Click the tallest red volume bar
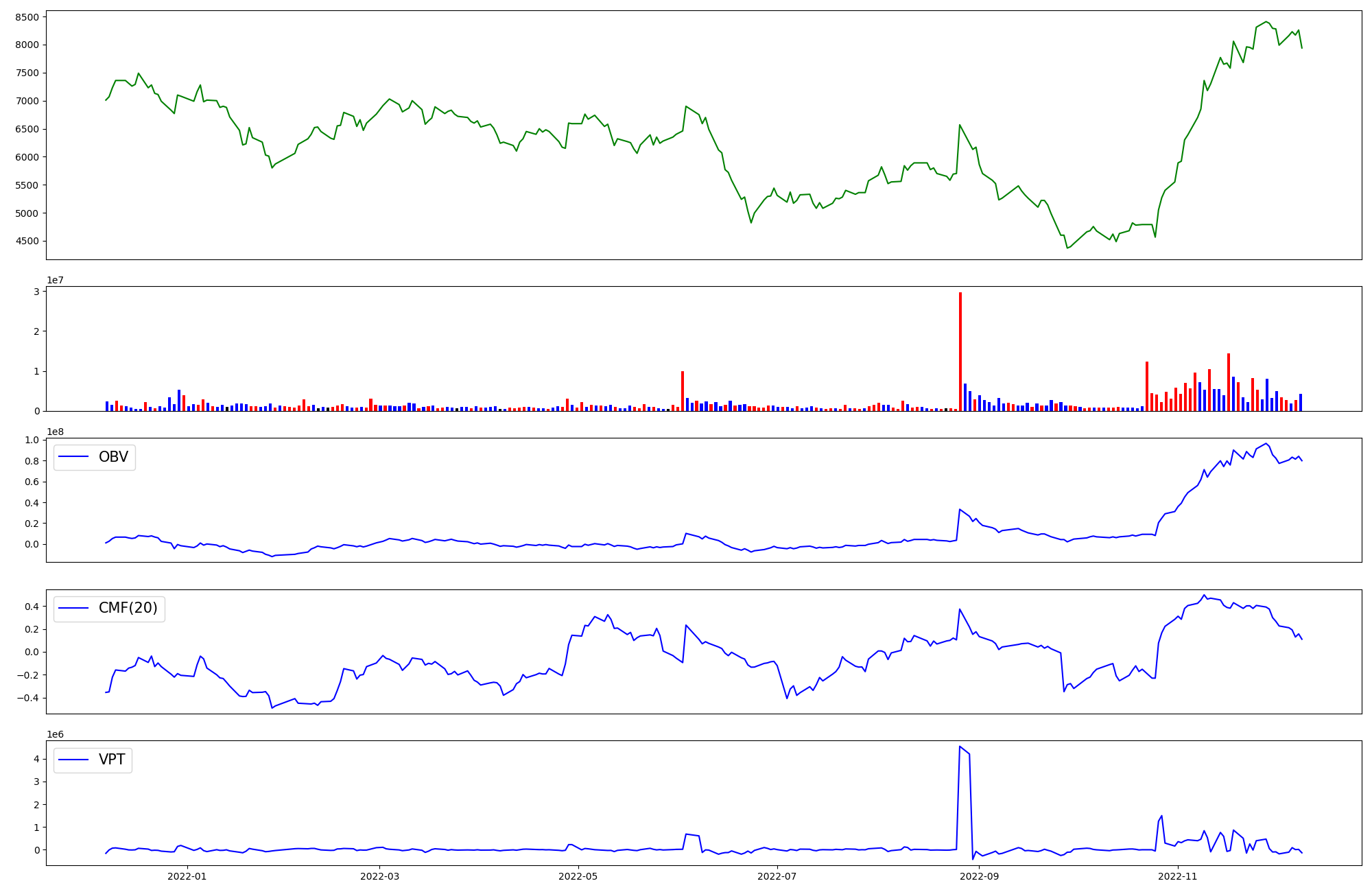The height and width of the screenshot is (892, 1372). coord(960,350)
